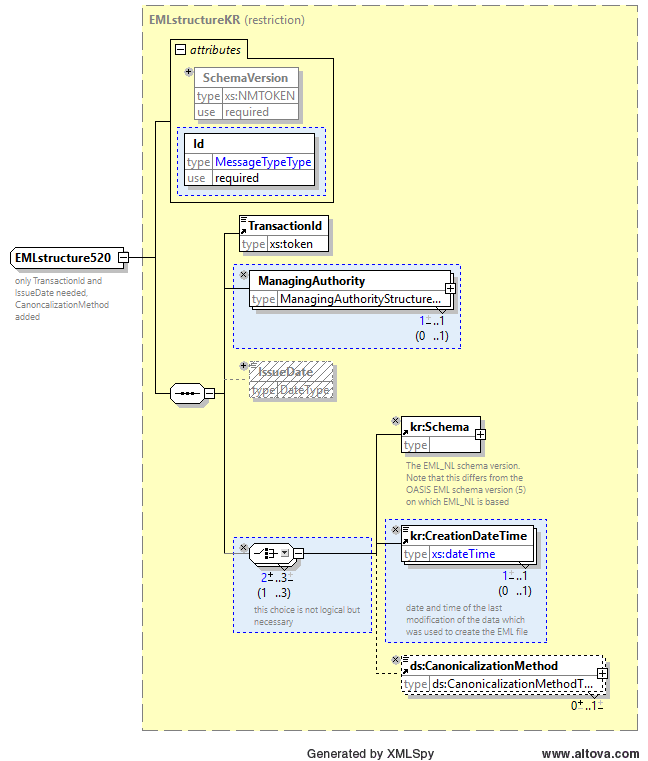Click reference arrow on ds:CanonicalizationMethod

(405, 670)
